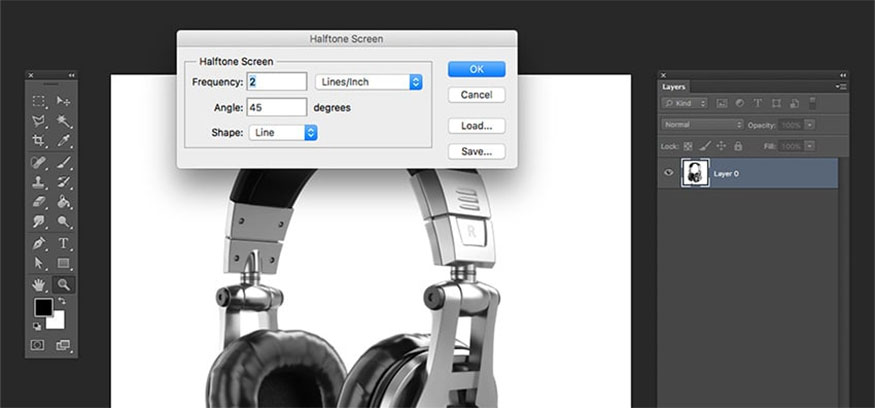
Task: Select the Eraser tool
Action: 39,201
